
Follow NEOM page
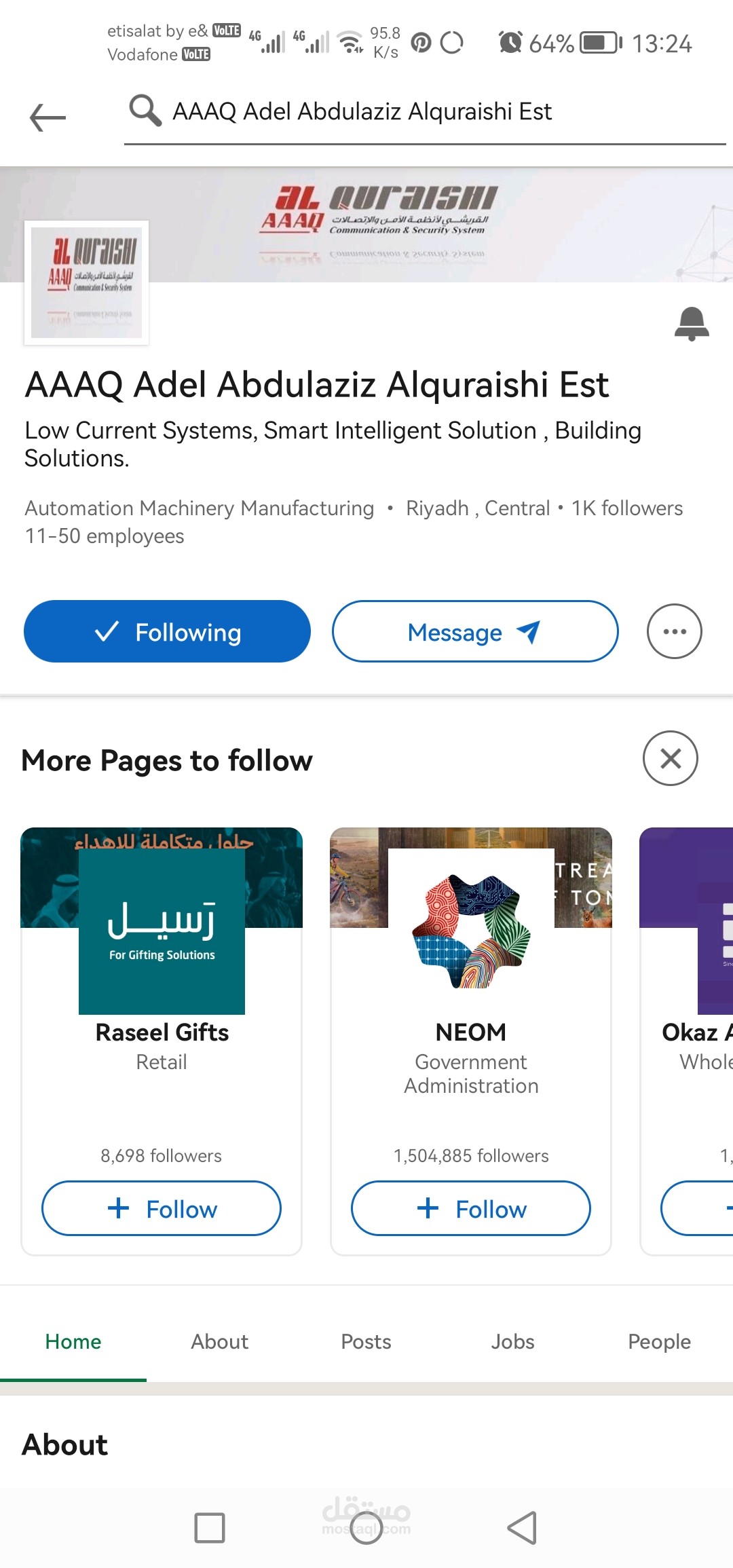[x=470, y=1208]
